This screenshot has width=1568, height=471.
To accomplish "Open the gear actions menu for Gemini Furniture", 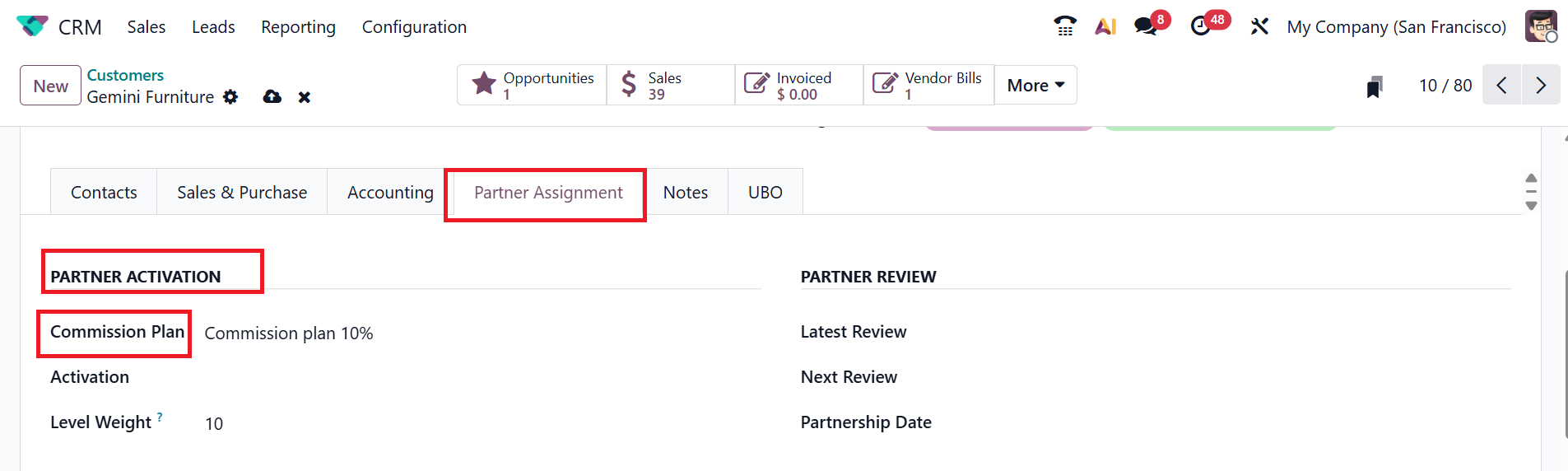I will point(231,97).
